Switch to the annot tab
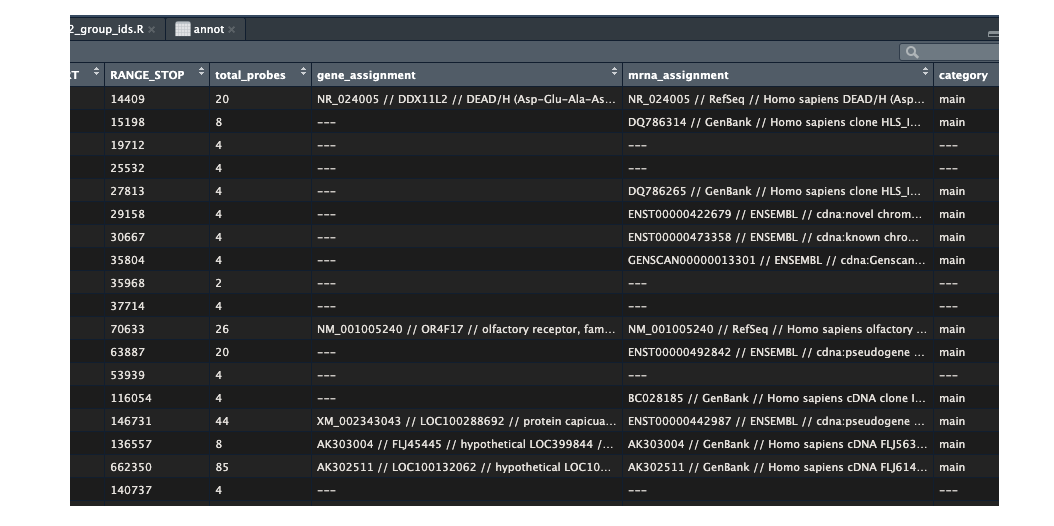Screen dimensions: 1054x526 click(x=208, y=29)
